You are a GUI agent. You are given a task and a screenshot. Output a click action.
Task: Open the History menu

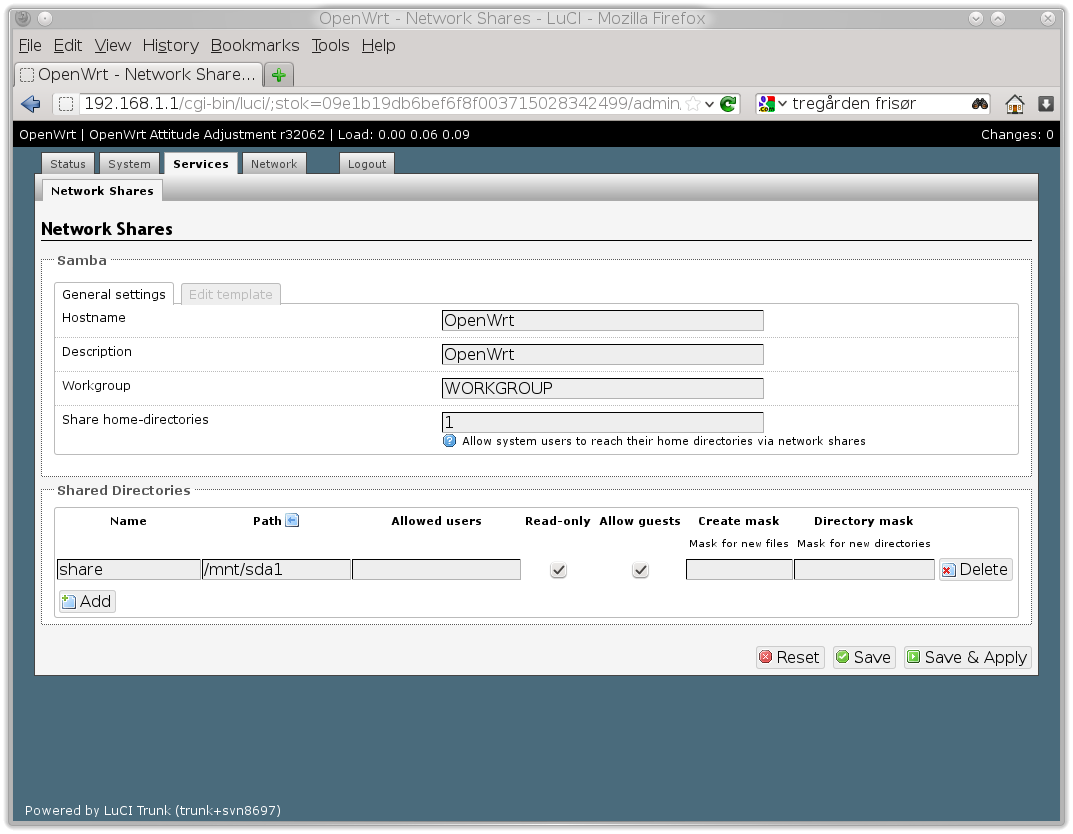click(x=170, y=46)
